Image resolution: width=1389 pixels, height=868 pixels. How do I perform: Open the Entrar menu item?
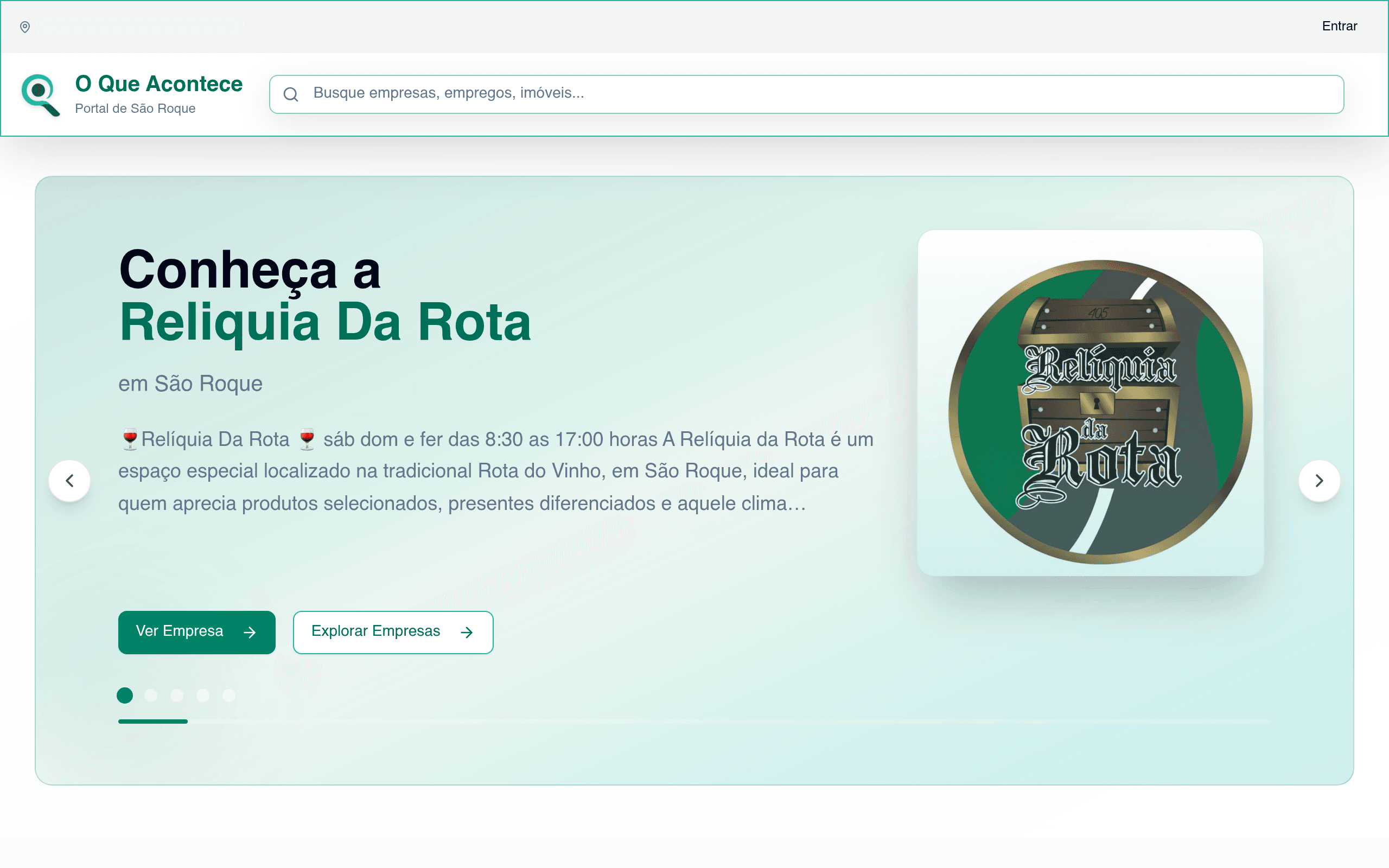[x=1340, y=26]
